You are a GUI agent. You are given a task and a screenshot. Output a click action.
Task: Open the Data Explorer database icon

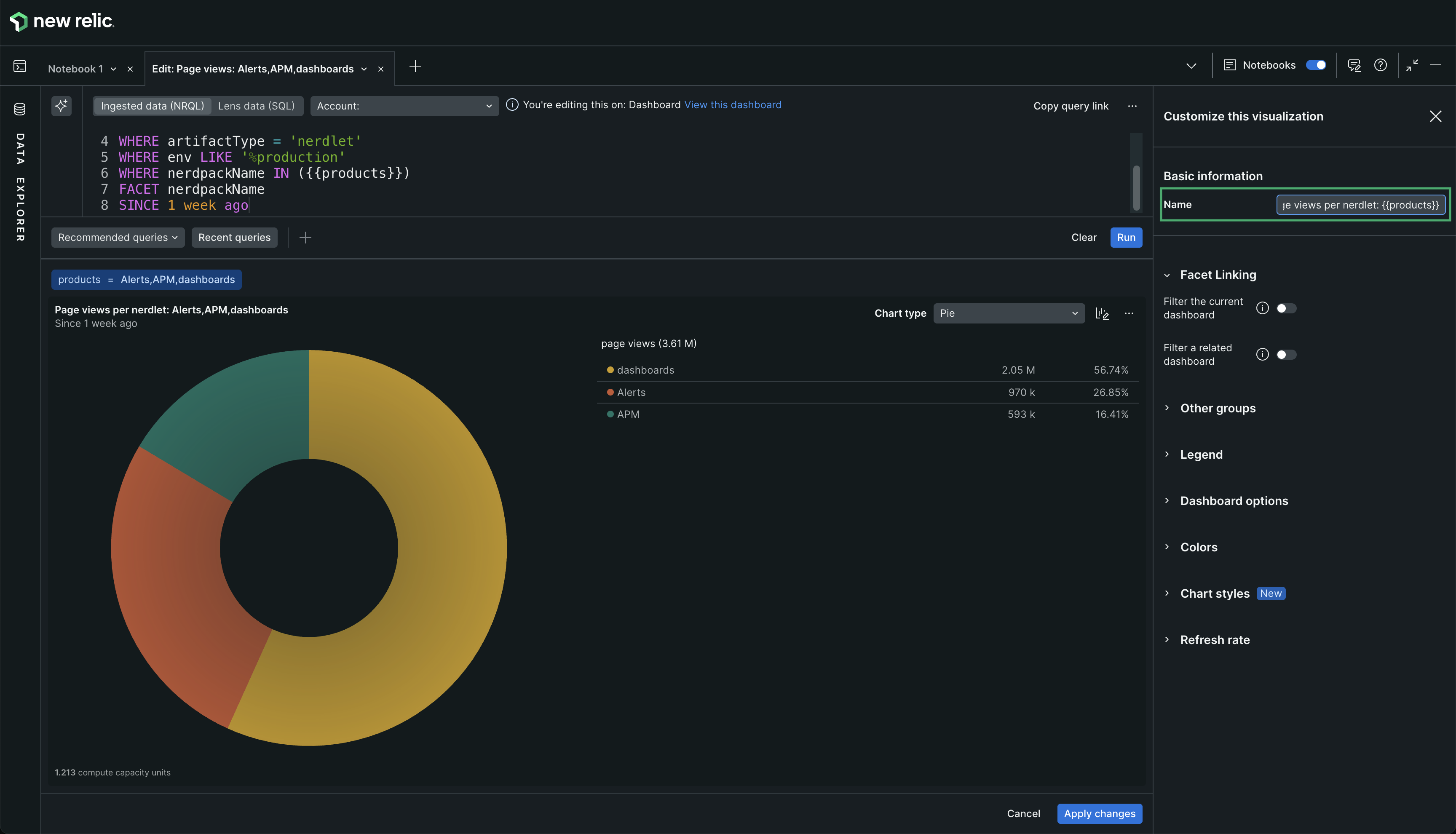pyautogui.click(x=19, y=109)
